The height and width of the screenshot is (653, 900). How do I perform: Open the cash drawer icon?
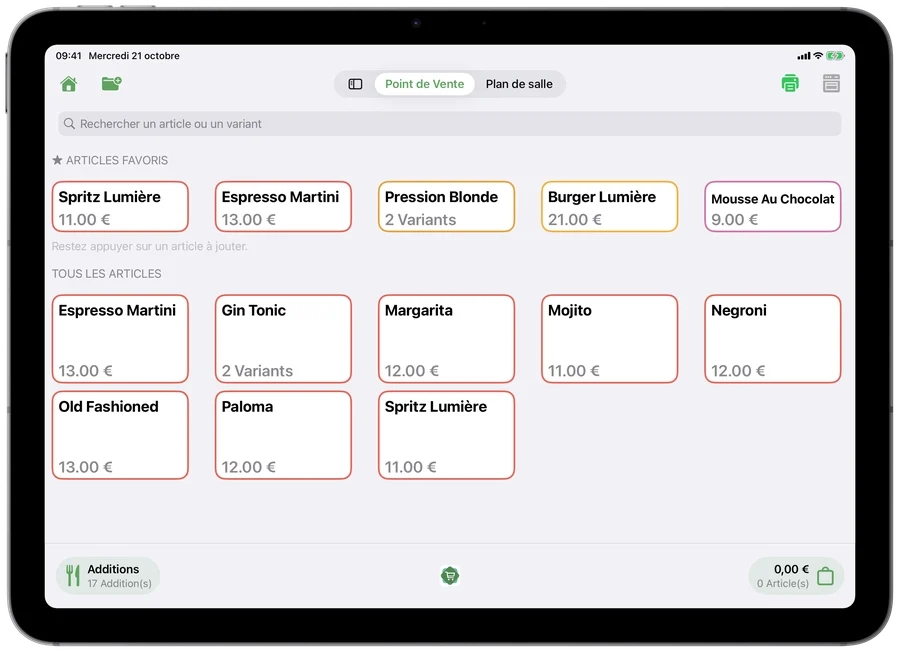[x=831, y=84]
